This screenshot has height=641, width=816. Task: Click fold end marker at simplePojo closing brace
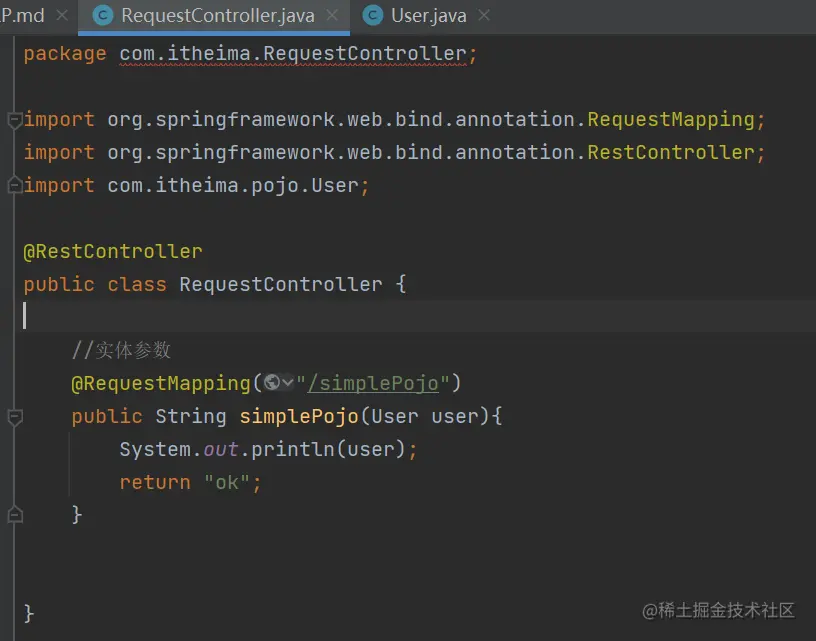(x=15, y=515)
